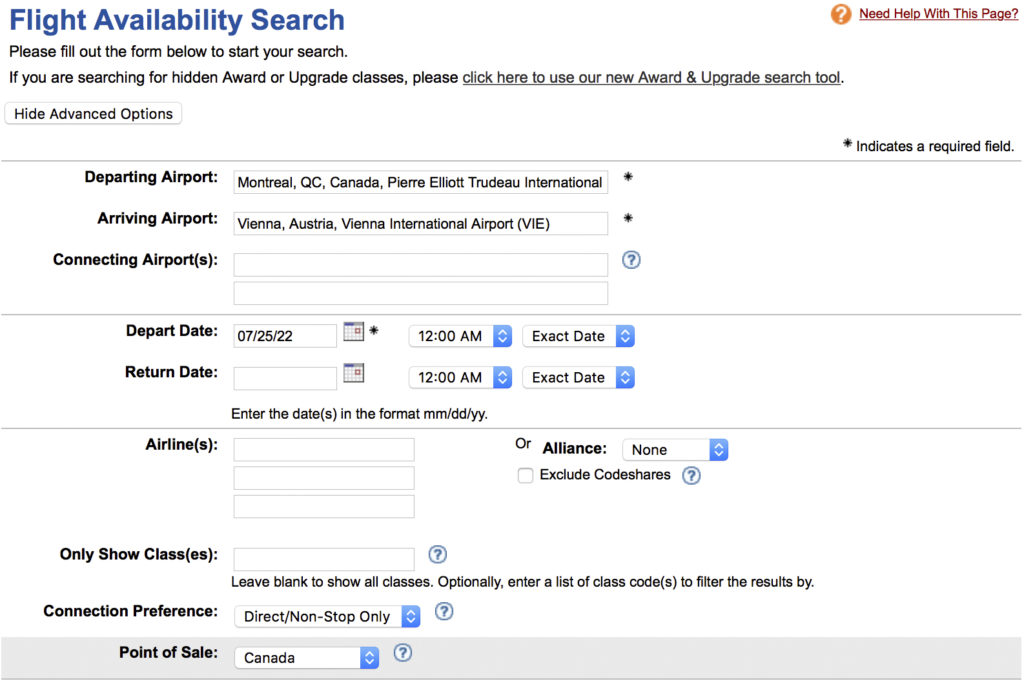Click help icon next to Point of Sale
Screen dimensions: 1024x681
click(x=403, y=653)
